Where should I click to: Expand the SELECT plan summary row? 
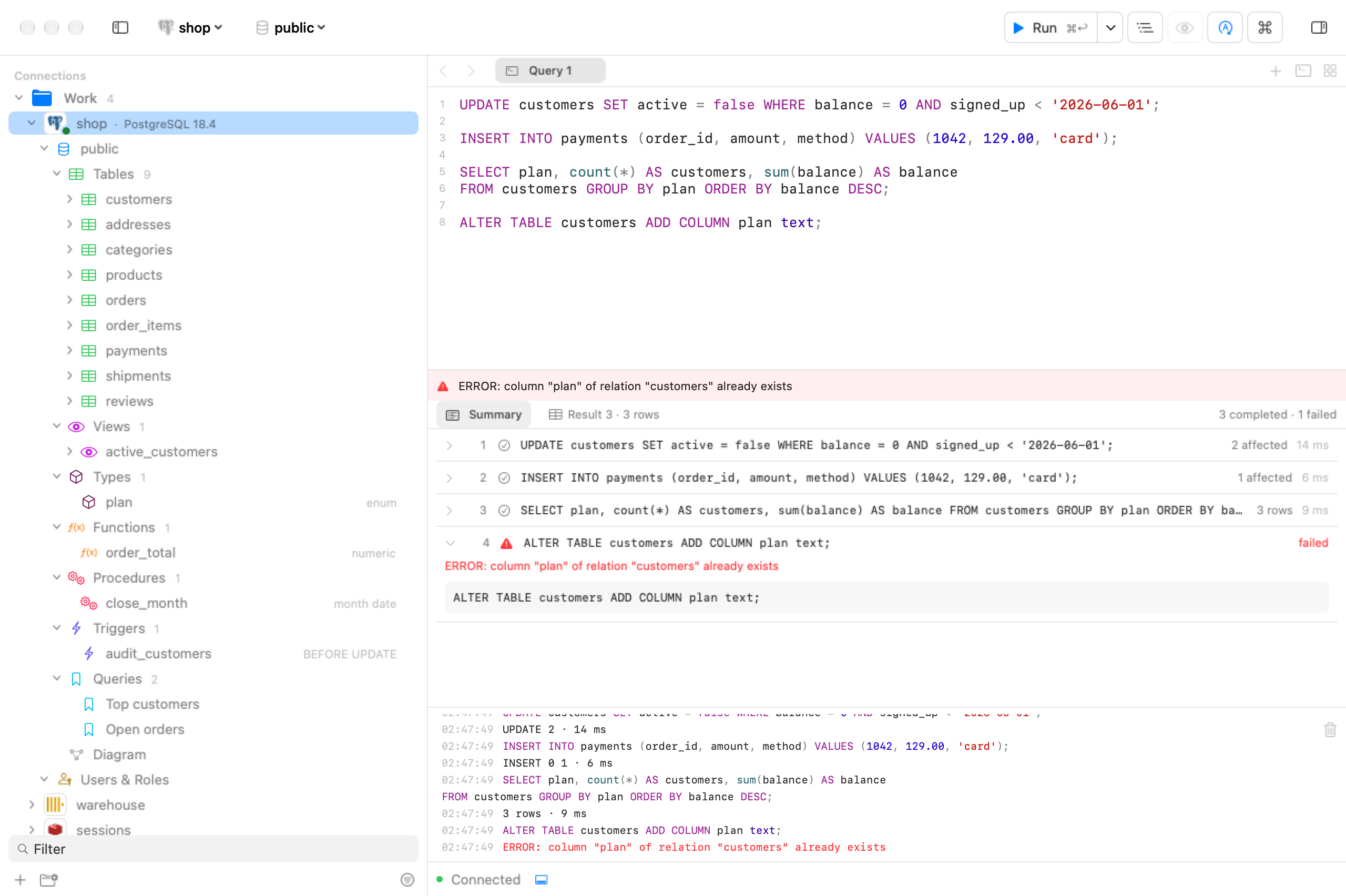[450, 510]
